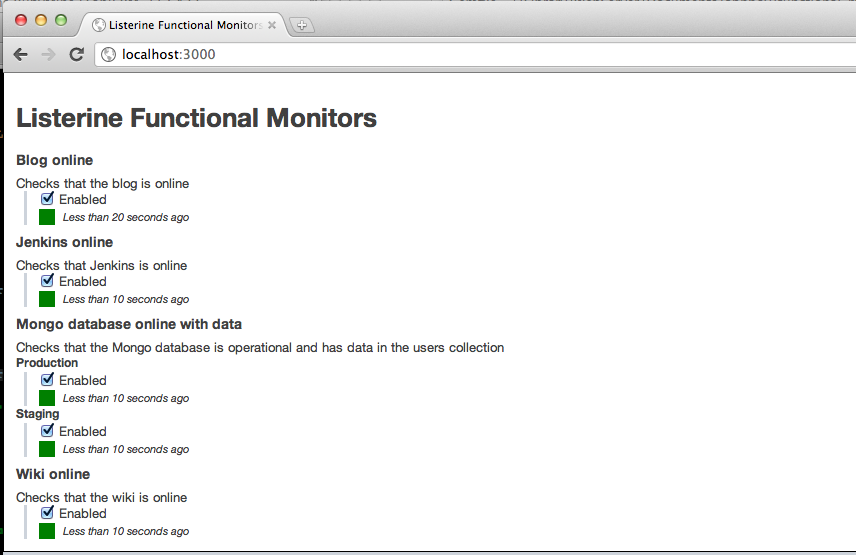Click the globe icon in address bar

[109, 55]
